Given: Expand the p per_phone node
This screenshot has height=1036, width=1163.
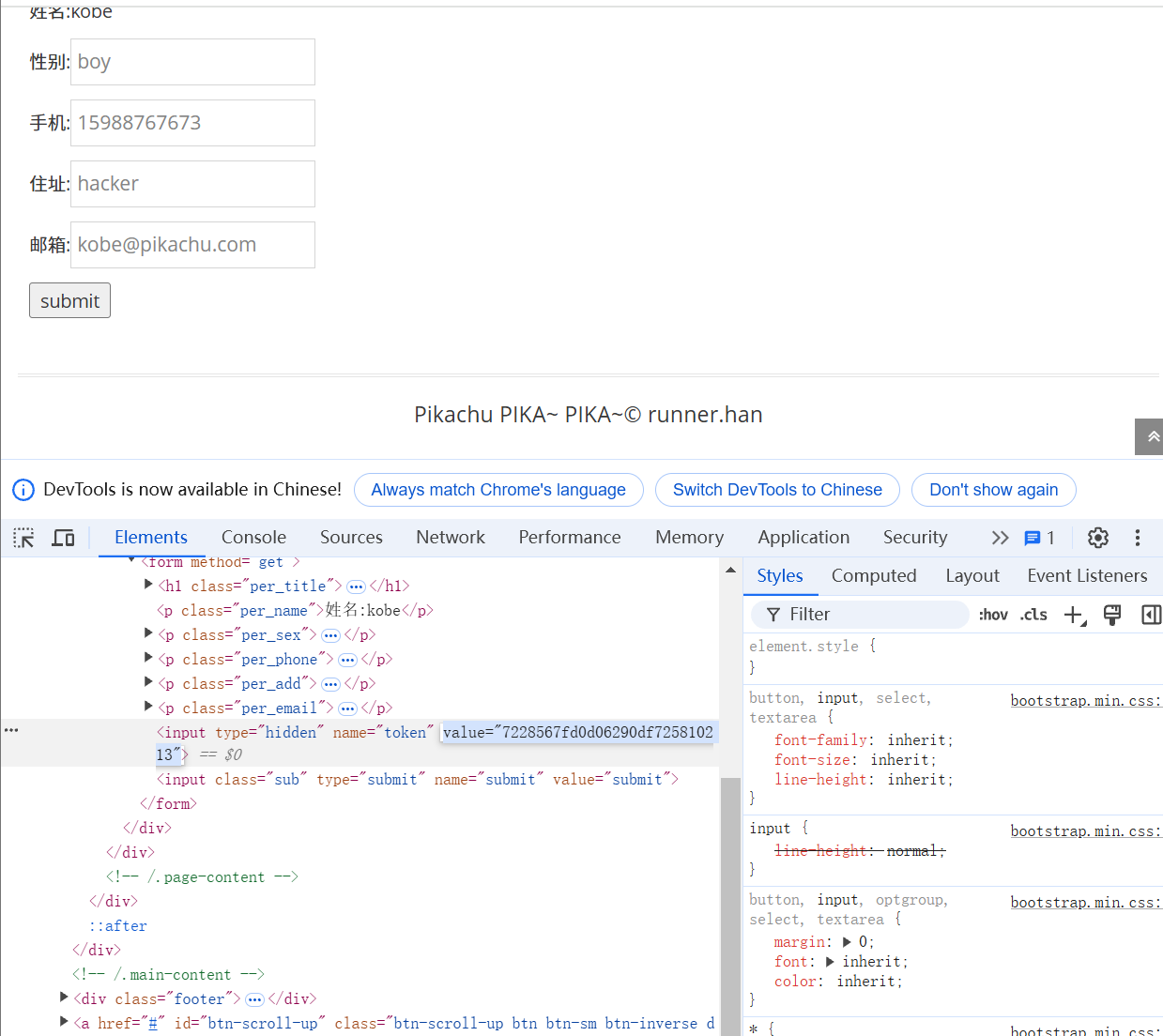Looking at the screenshot, I should (148, 658).
